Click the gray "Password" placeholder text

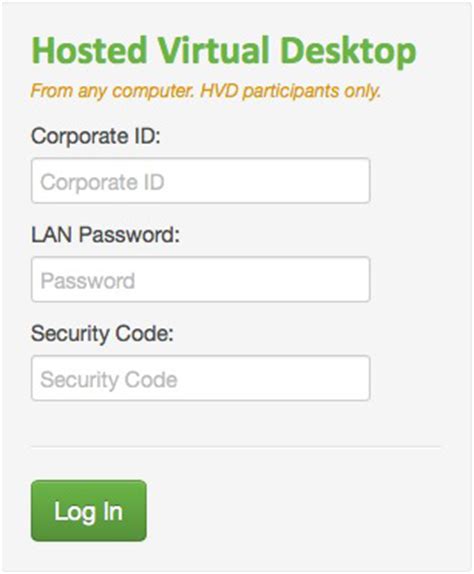pos(88,281)
